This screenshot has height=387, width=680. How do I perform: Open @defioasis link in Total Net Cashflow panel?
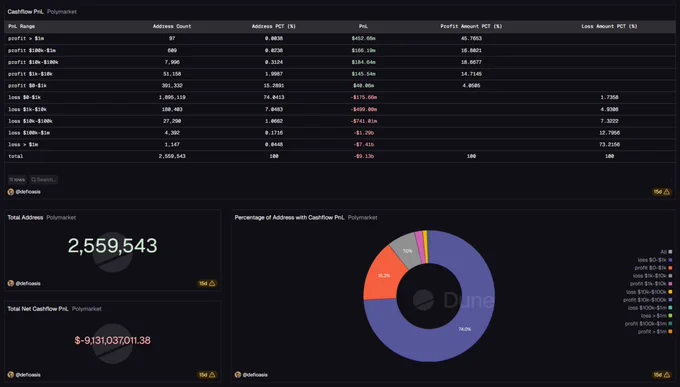[28, 375]
